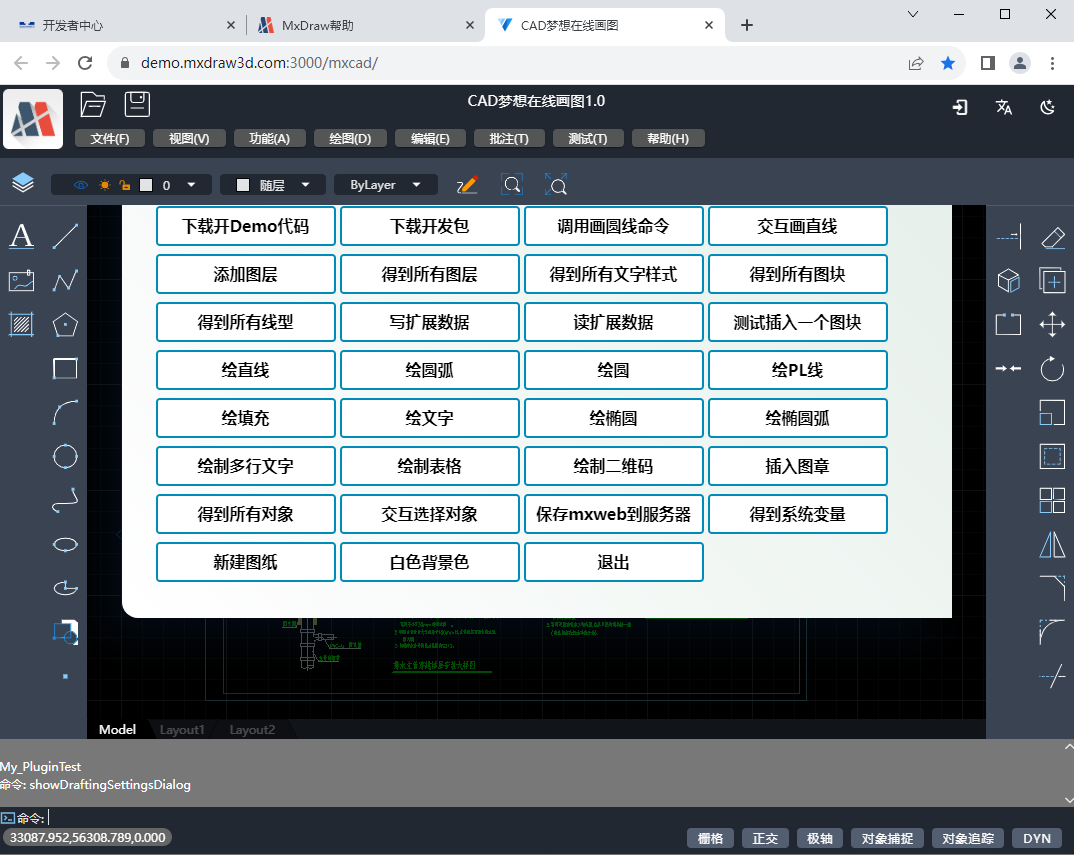
Task: Select the Arc tool
Action: [65, 412]
